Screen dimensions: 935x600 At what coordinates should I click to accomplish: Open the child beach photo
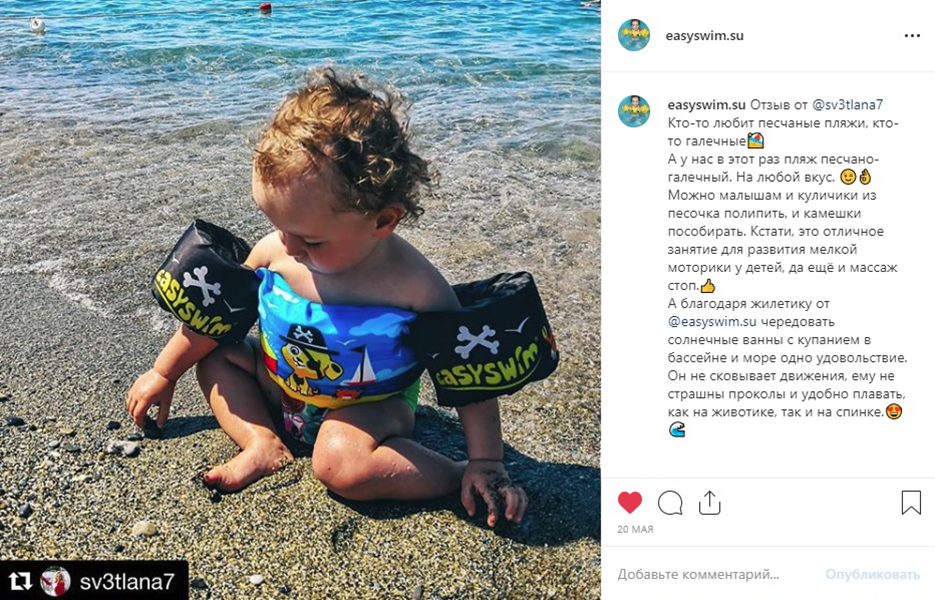pos(301,300)
